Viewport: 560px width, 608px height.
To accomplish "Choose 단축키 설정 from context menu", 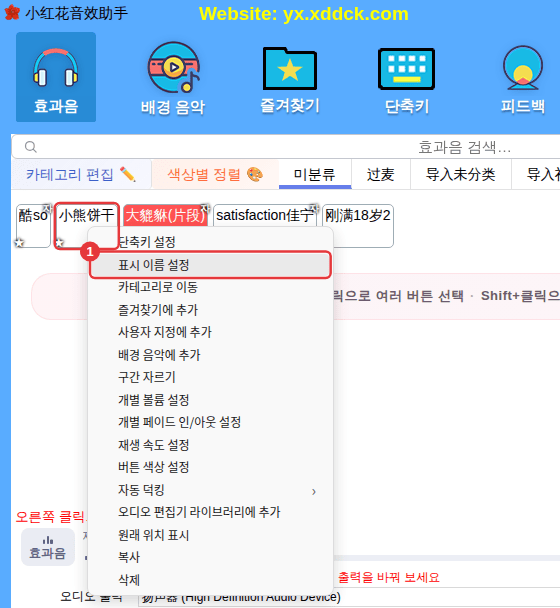I will pos(210,242).
